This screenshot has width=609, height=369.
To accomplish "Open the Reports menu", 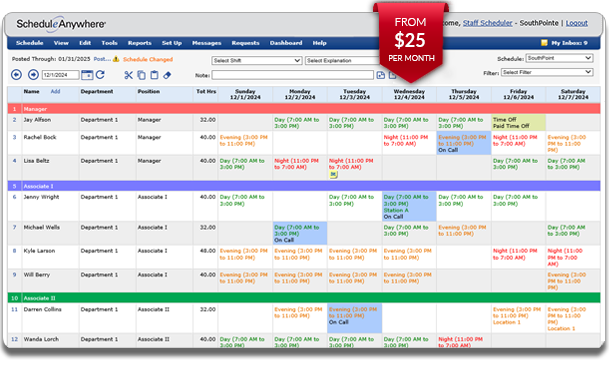I will coord(139,43).
